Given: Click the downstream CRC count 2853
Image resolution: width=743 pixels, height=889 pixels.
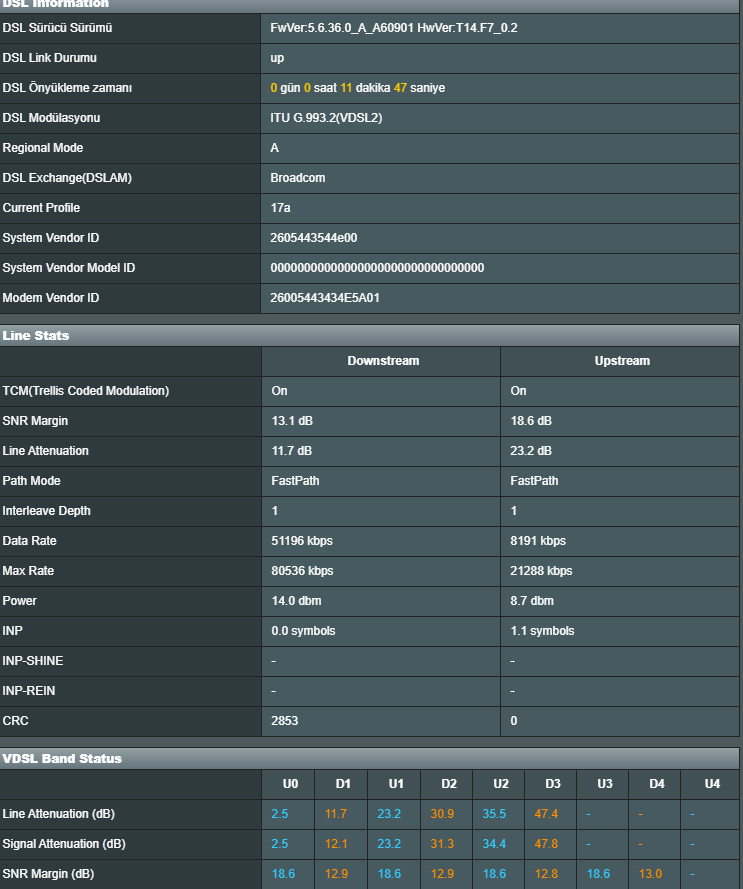Looking at the screenshot, I should pos(285,721).
